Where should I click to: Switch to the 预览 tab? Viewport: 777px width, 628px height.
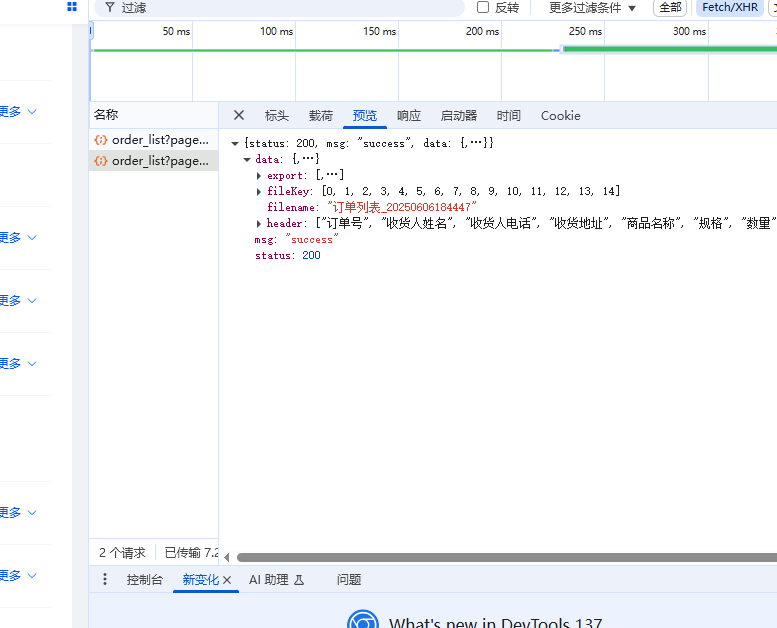(x=365, y=115)
